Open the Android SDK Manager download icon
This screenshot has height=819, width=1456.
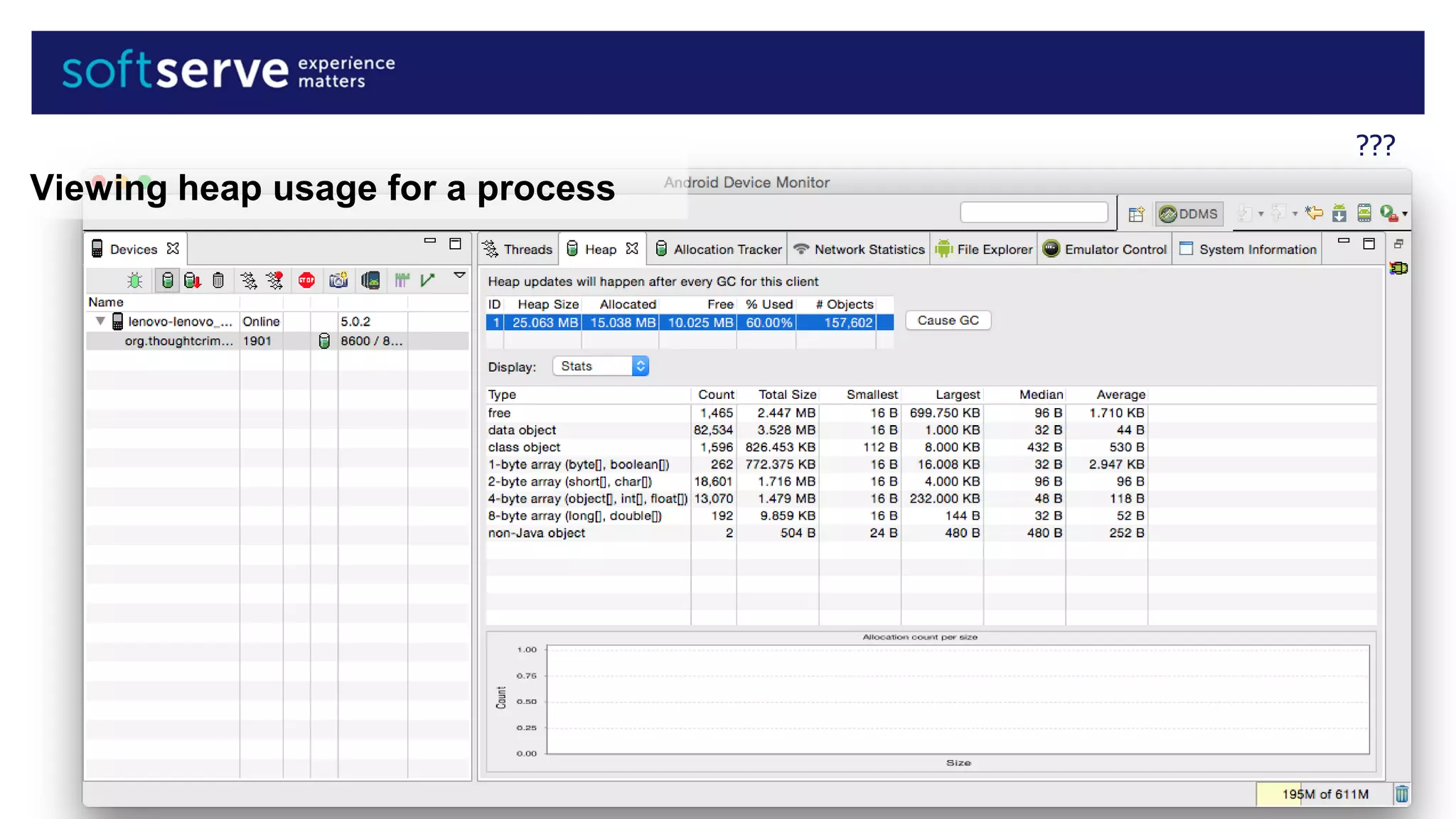1339,213
